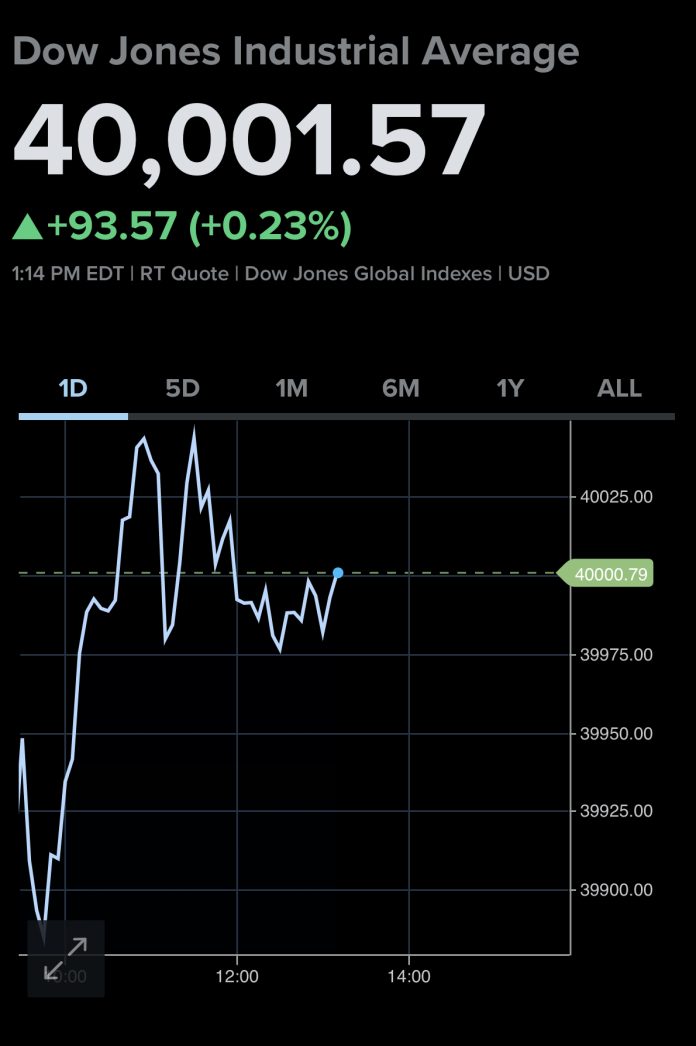Click the green up-triangle gain indicator
696x1046 pixels.
27,228
